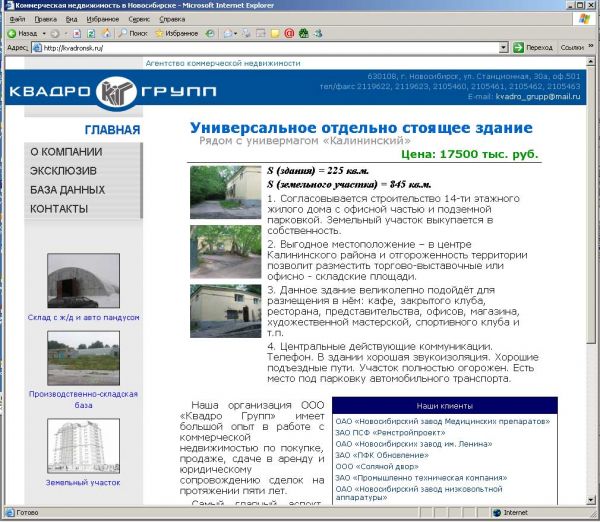Click the yellow note toolbar icon

[275, 34]
